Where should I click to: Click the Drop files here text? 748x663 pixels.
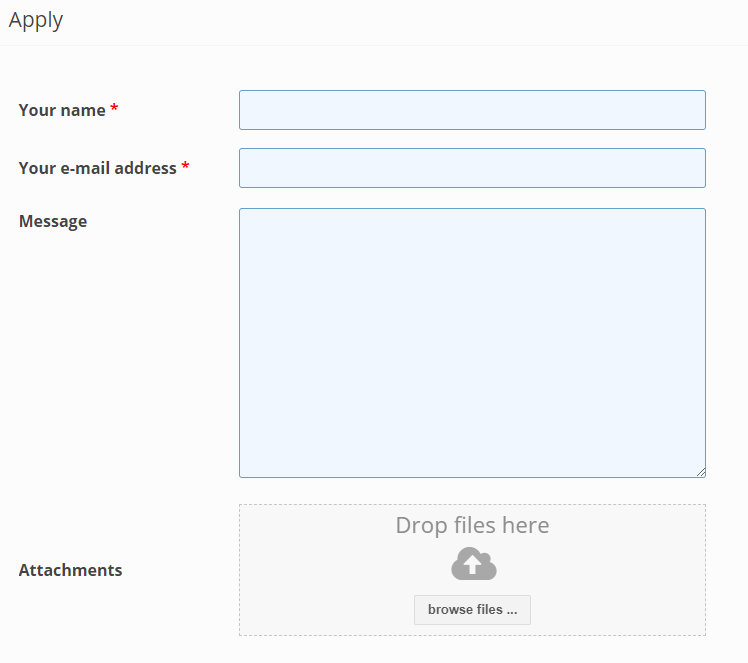[x=472, y=525]
